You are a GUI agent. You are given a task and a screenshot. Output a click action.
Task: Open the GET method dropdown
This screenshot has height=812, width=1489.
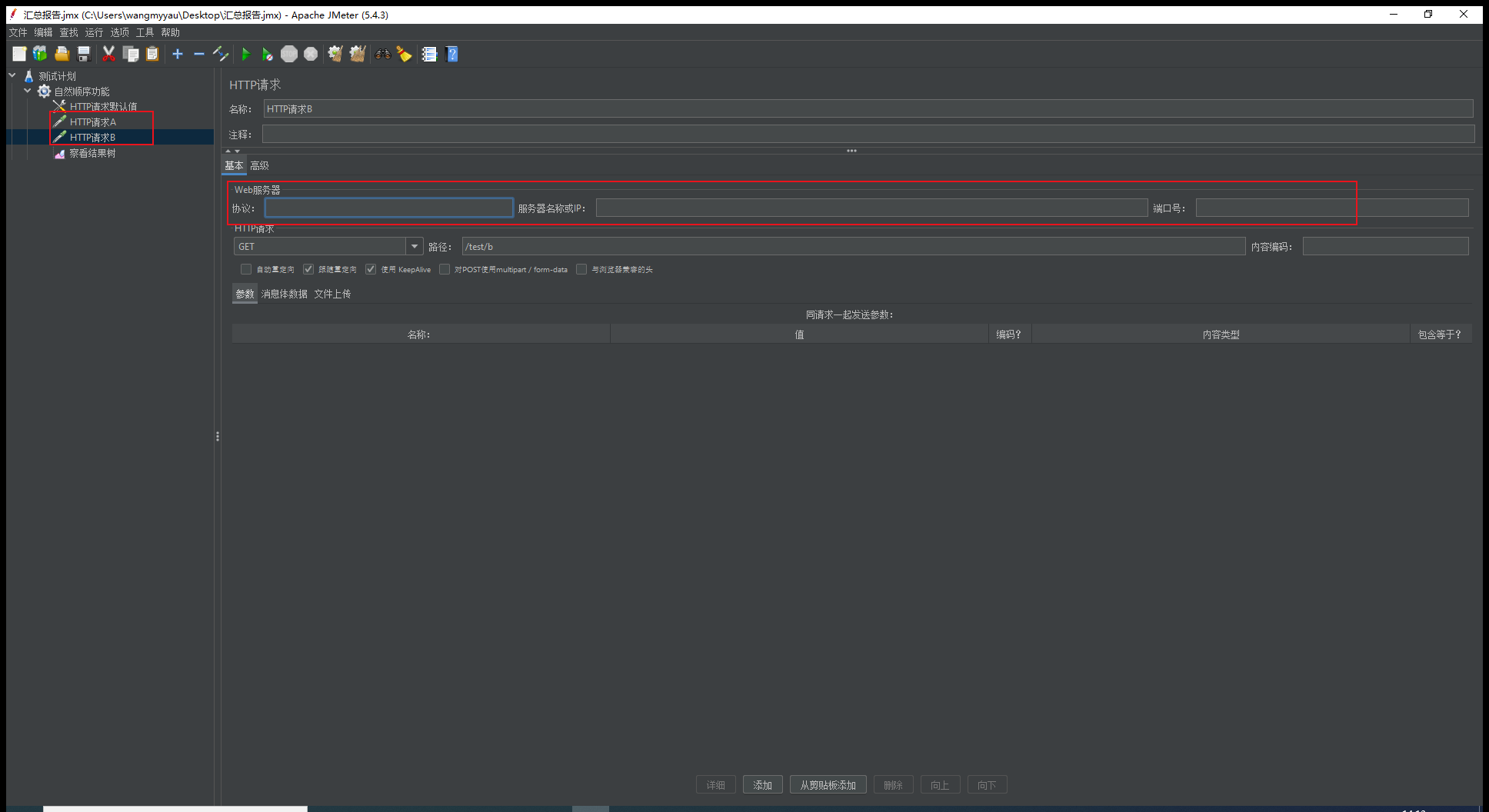pos(415,246)
